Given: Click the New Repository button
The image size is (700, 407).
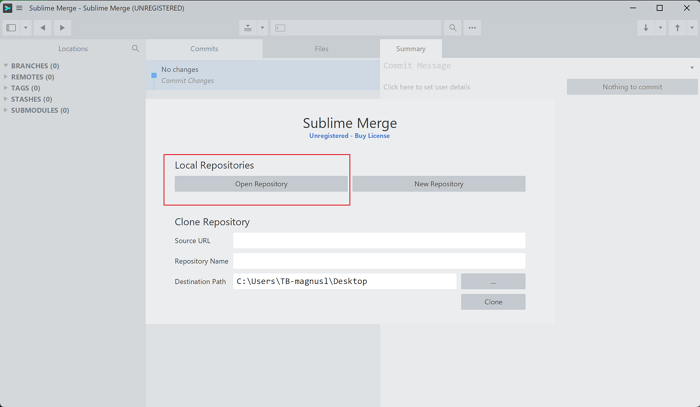Looking at the screenshot, I should point(439,184).
